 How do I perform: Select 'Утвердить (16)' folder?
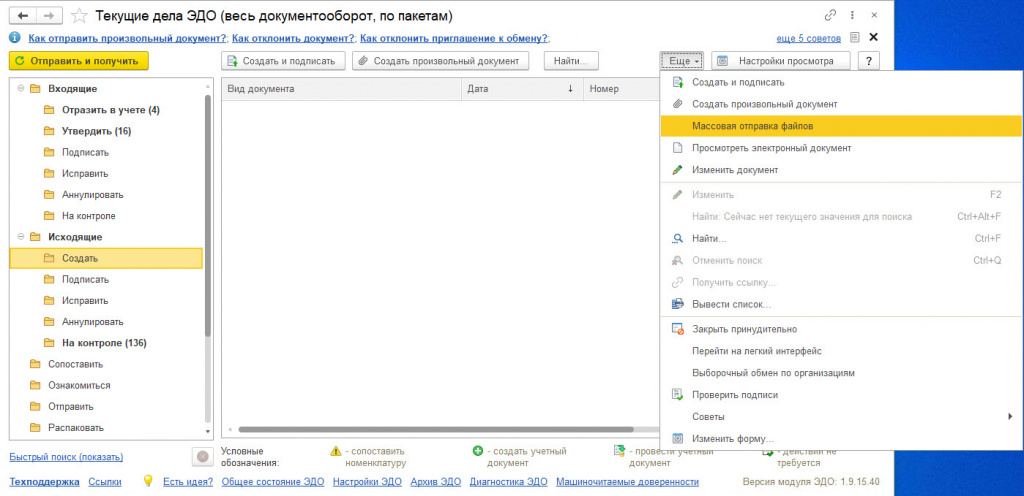point(97,131)
